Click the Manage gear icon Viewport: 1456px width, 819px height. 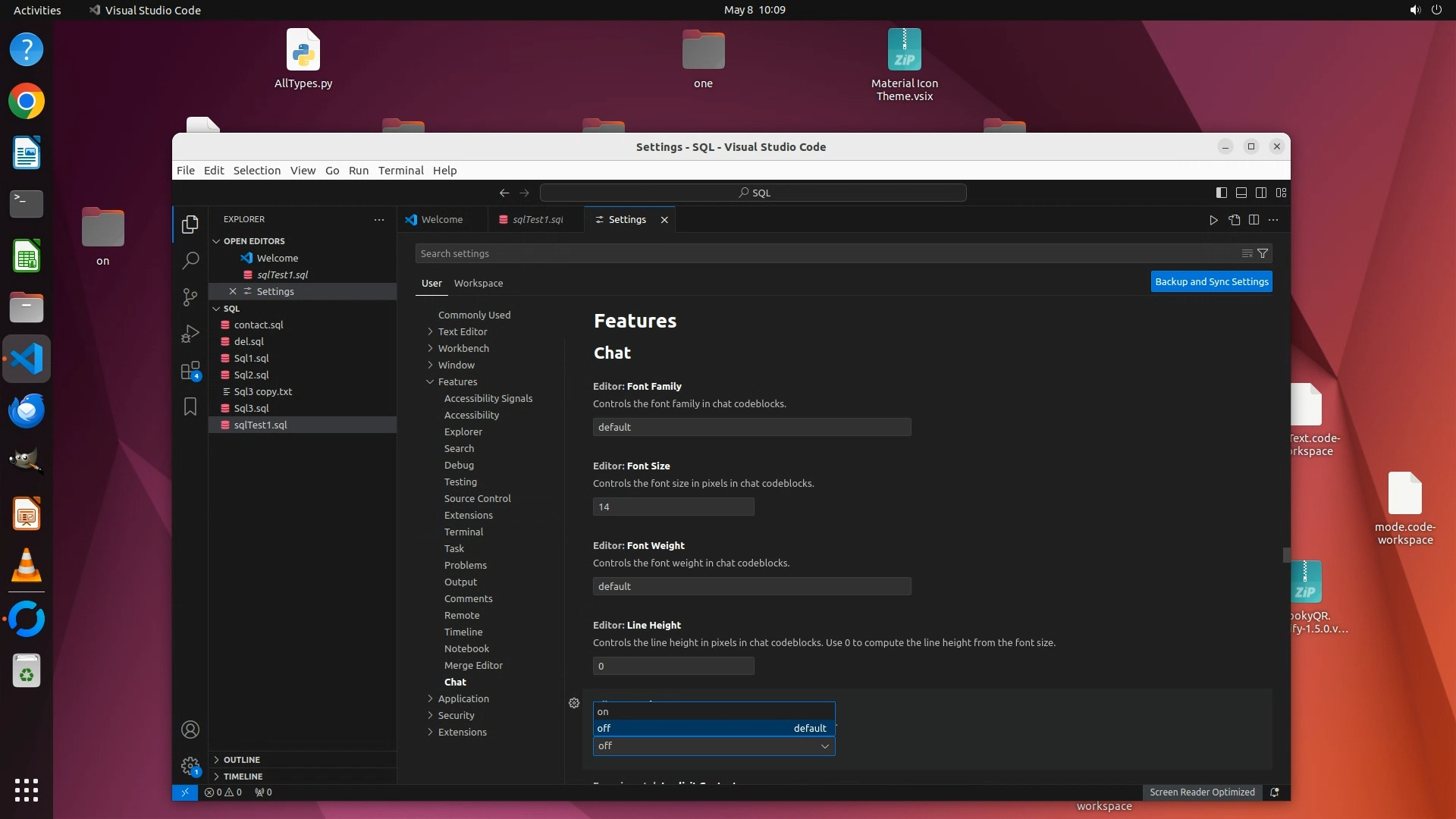coord(190,766)
